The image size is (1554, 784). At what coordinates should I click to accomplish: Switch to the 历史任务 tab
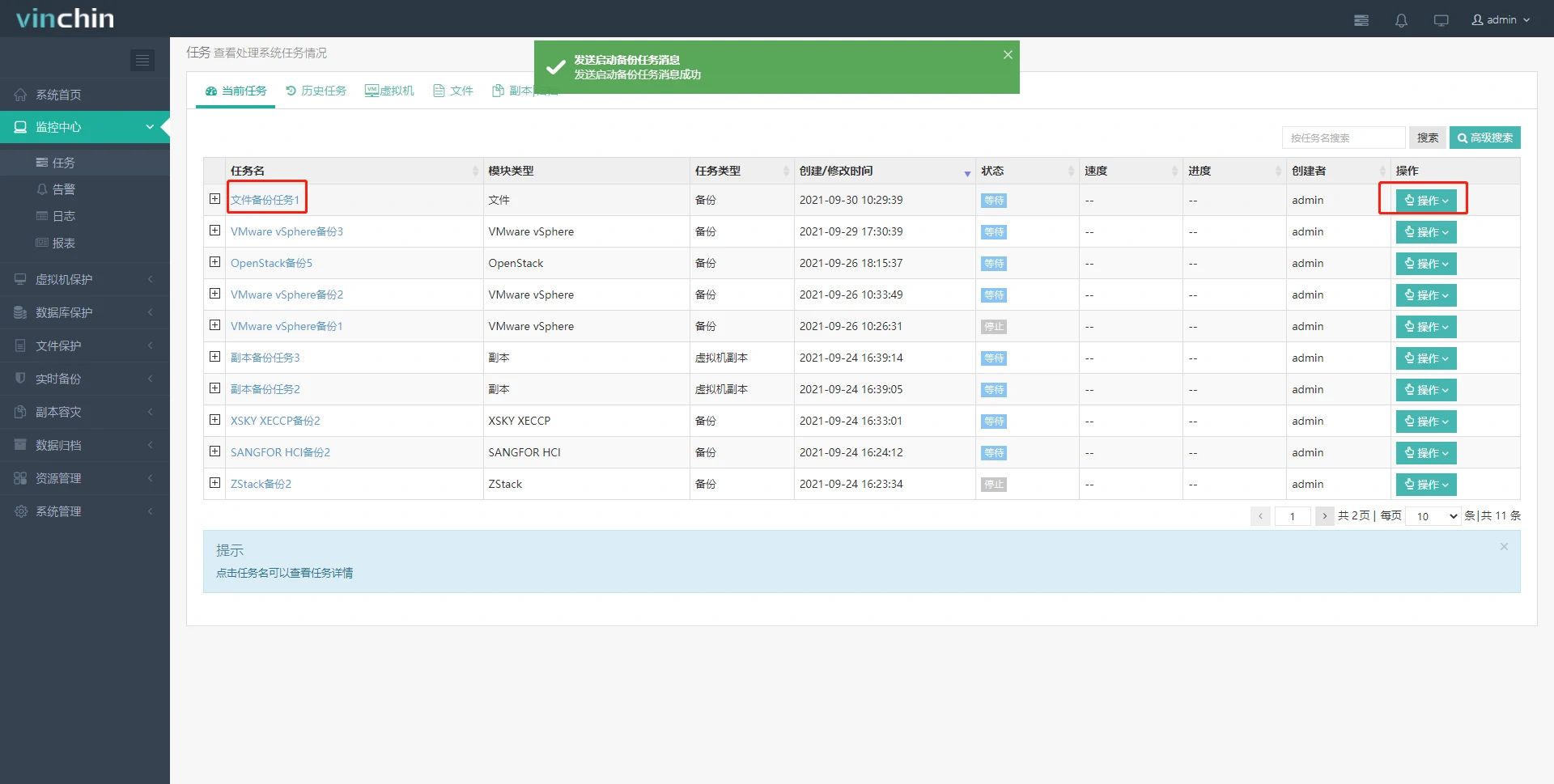[316, 91]
